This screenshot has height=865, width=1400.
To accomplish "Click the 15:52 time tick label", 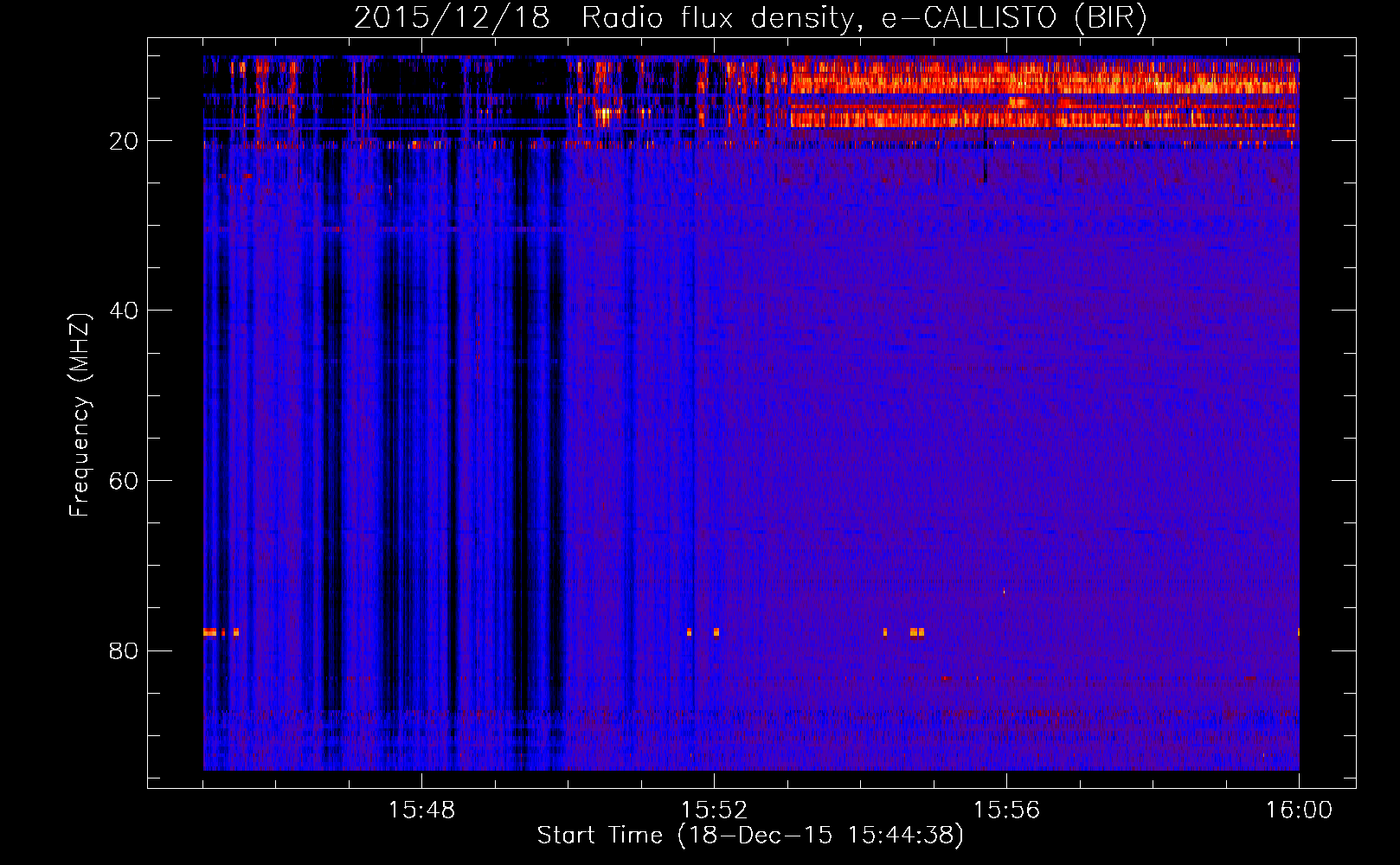I will click(x=714, y=811).
